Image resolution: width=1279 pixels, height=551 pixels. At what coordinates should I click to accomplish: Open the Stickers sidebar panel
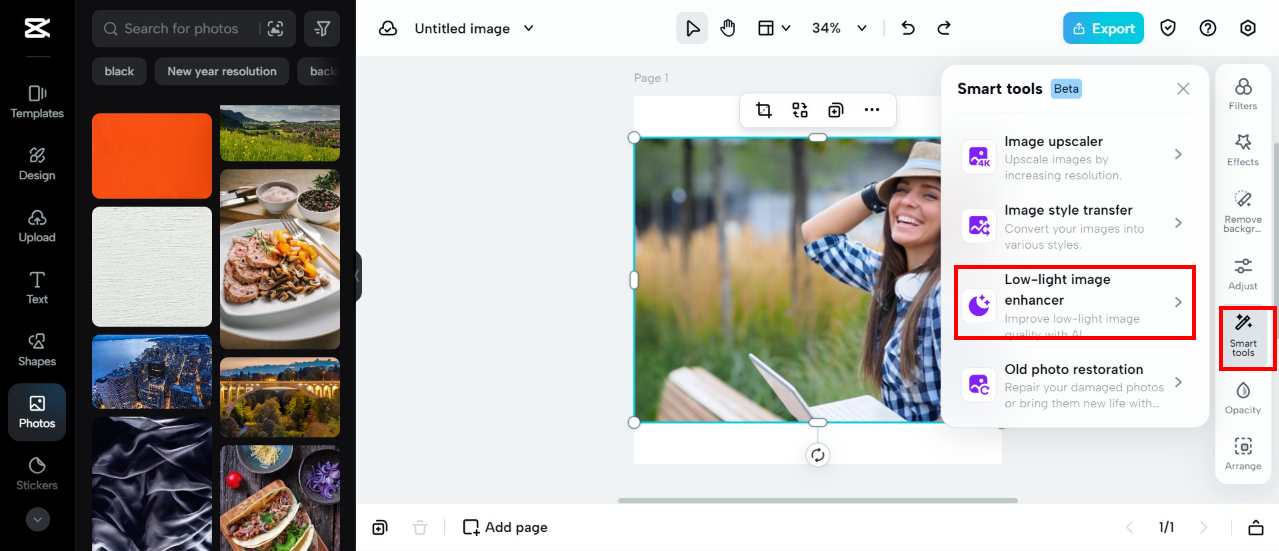click(37, 474)
